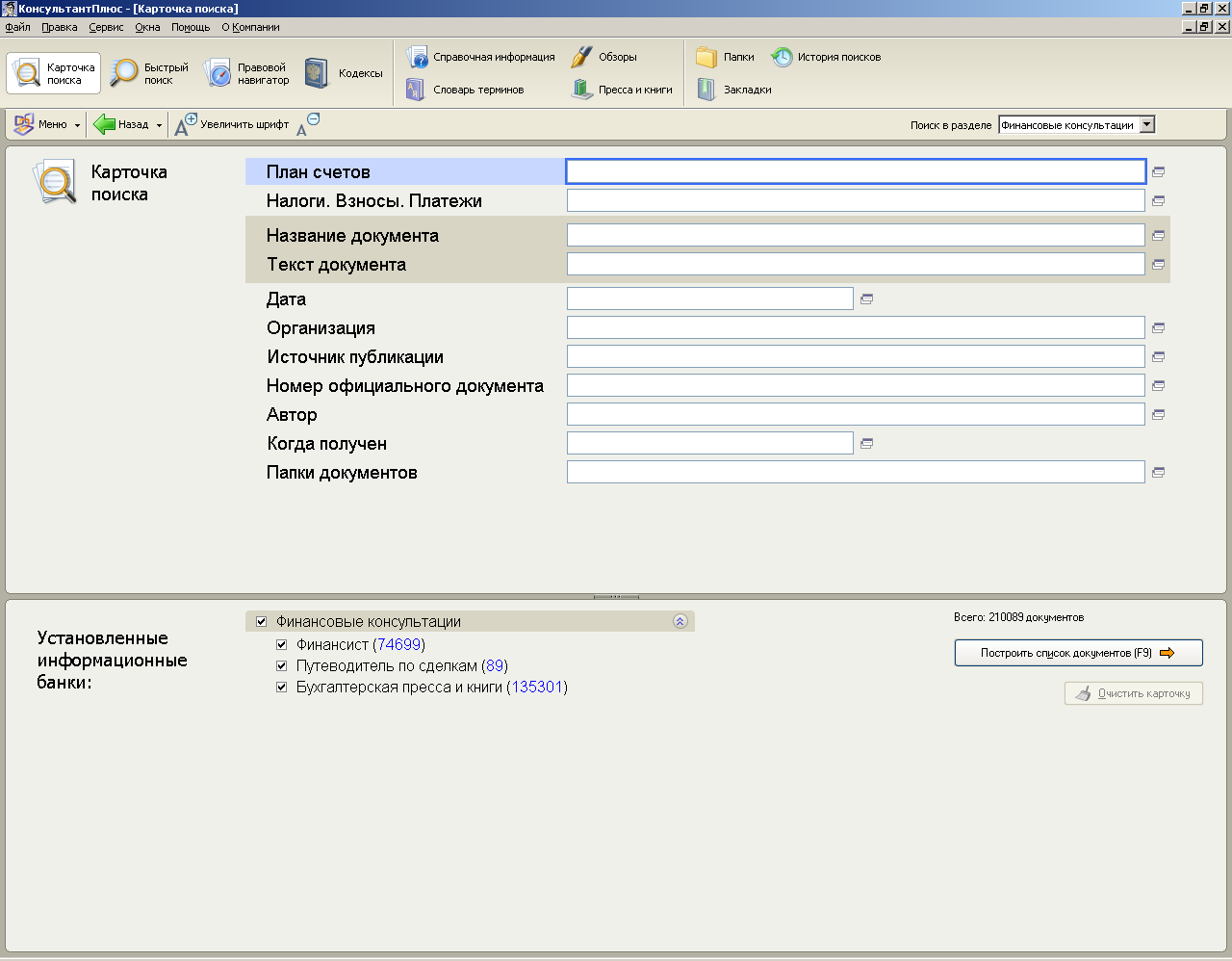
Task: Click Очистить карточку button
Action: point(1134,693)
